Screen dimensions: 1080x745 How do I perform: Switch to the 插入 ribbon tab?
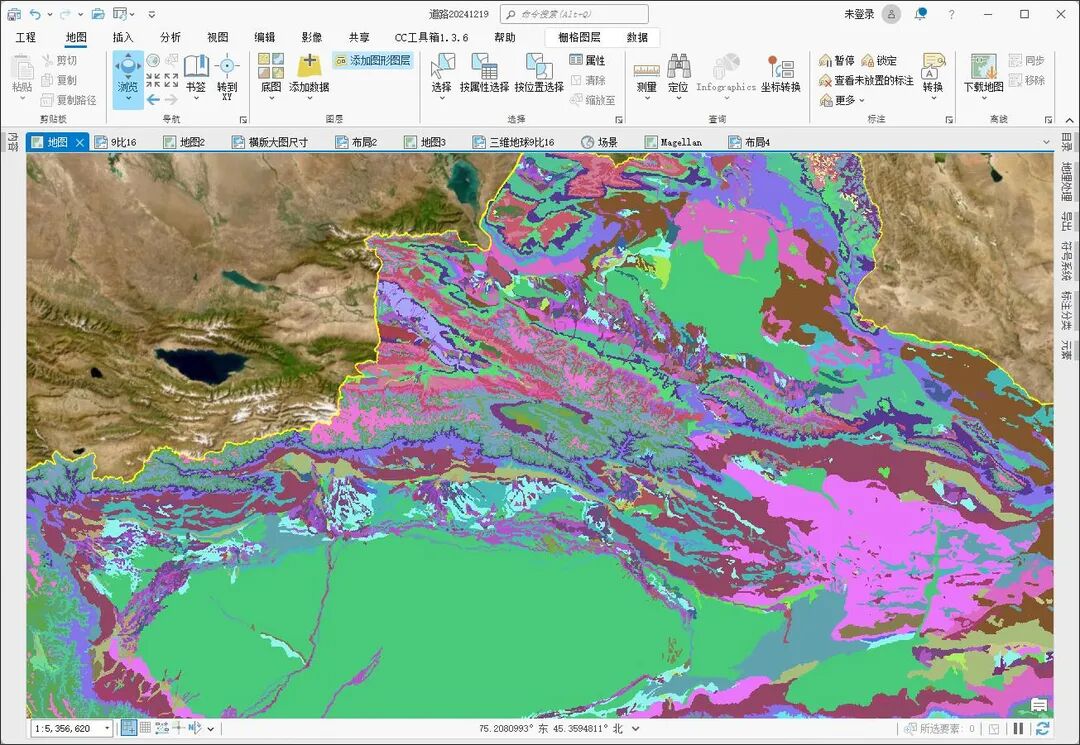[x=123, y=37]
